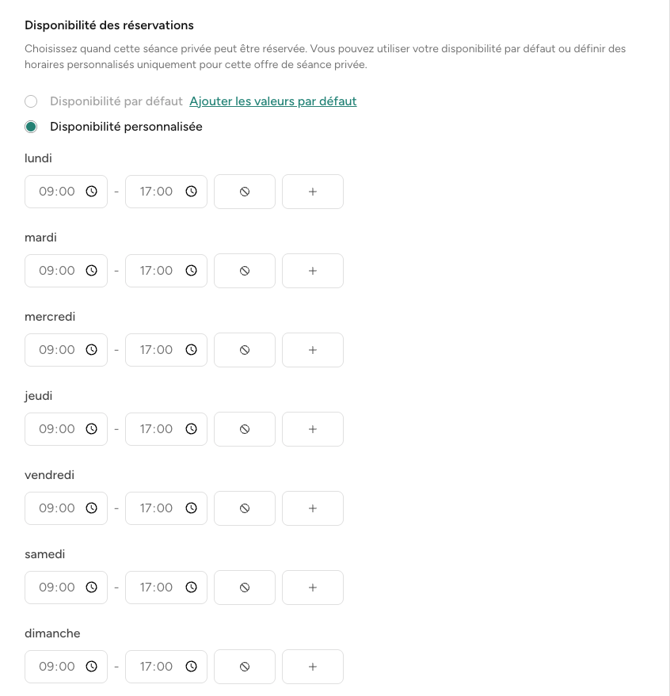This screenshot has height=696, width=670.
Task: Mark lundi as unavailable with block icon
Action: (x=244, y=192)
